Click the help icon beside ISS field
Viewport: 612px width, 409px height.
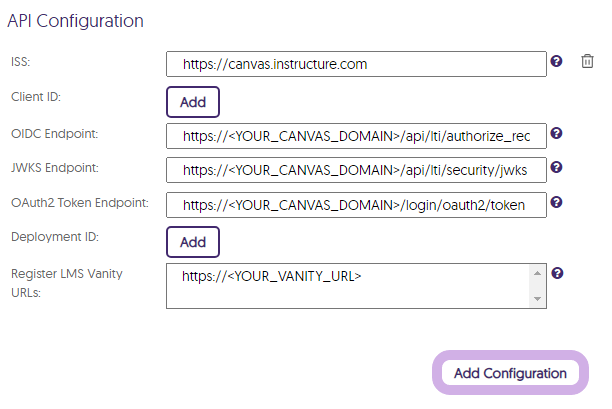(556, 61)
